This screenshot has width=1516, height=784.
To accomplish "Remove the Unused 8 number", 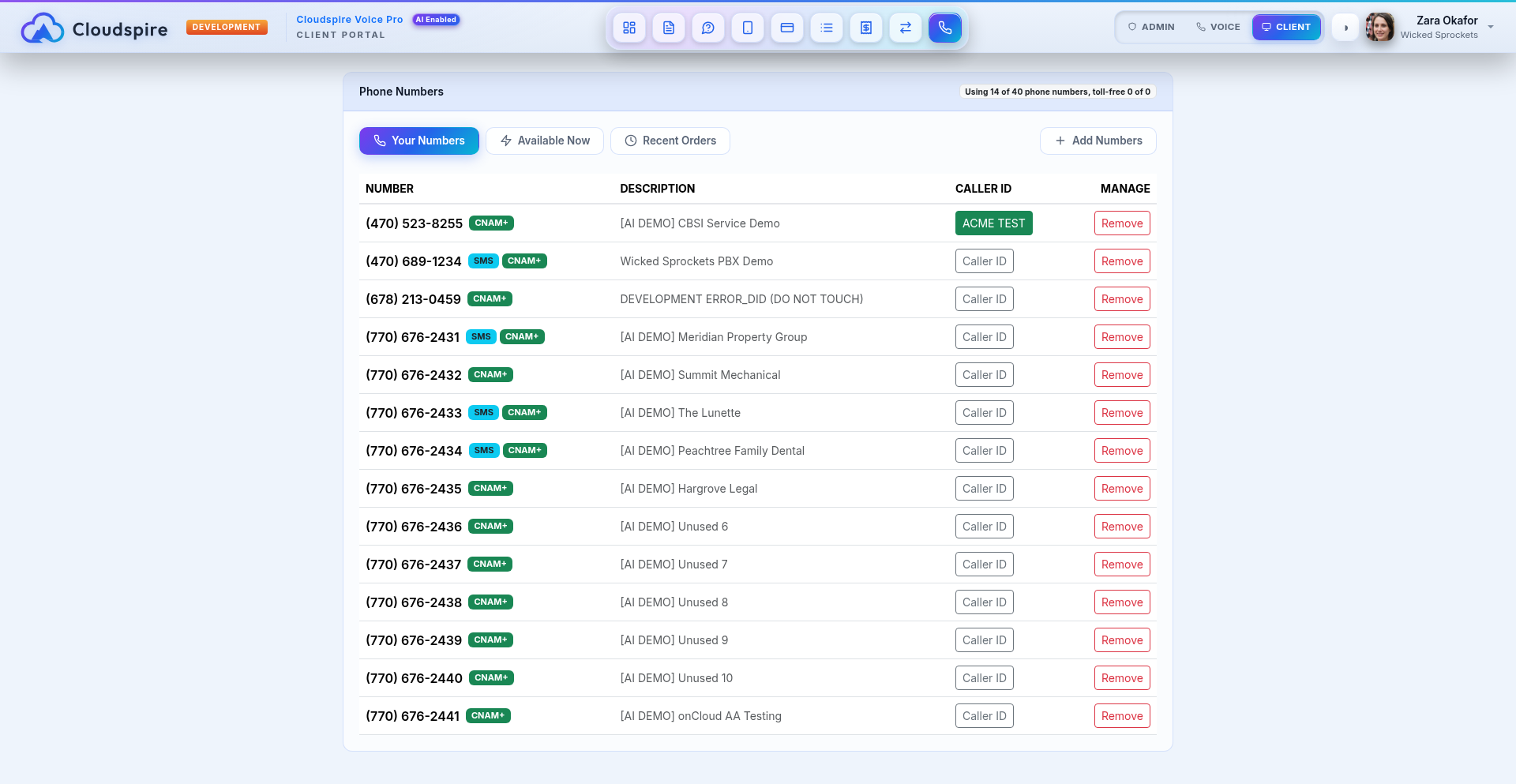I will point(1122,602).
